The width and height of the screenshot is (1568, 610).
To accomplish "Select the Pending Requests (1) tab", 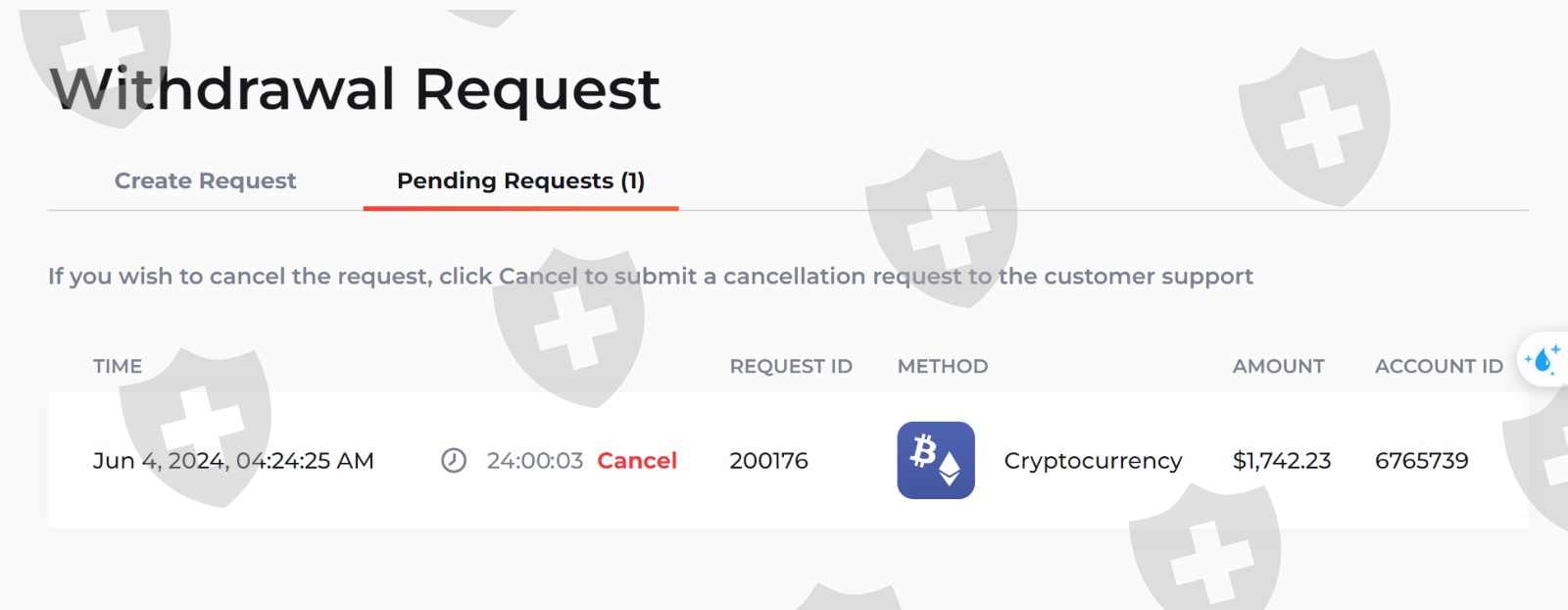I will 520,180.
